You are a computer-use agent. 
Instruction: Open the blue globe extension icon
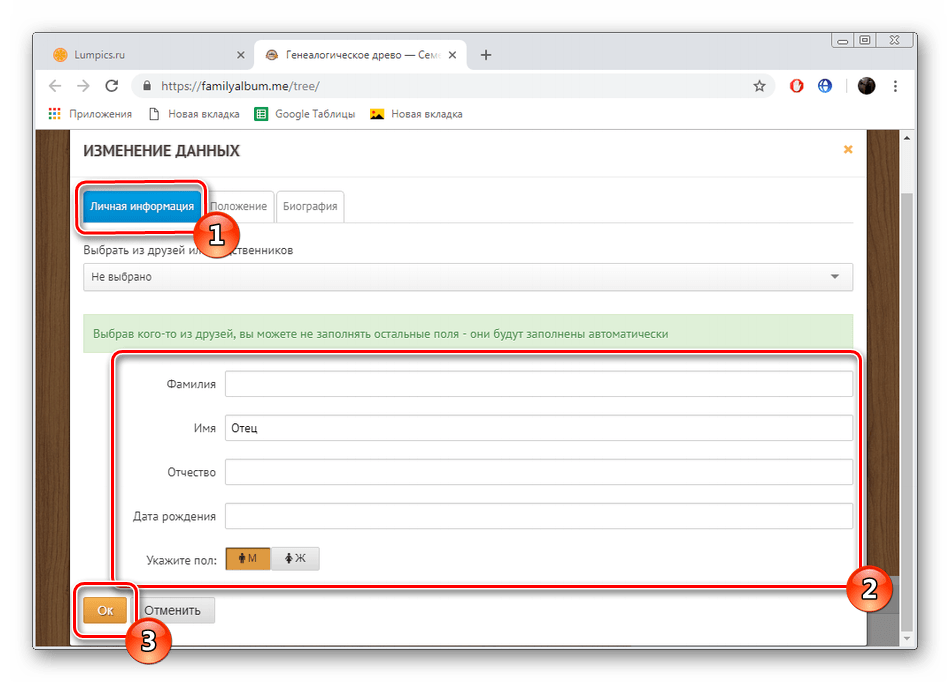tap(825, 86)
